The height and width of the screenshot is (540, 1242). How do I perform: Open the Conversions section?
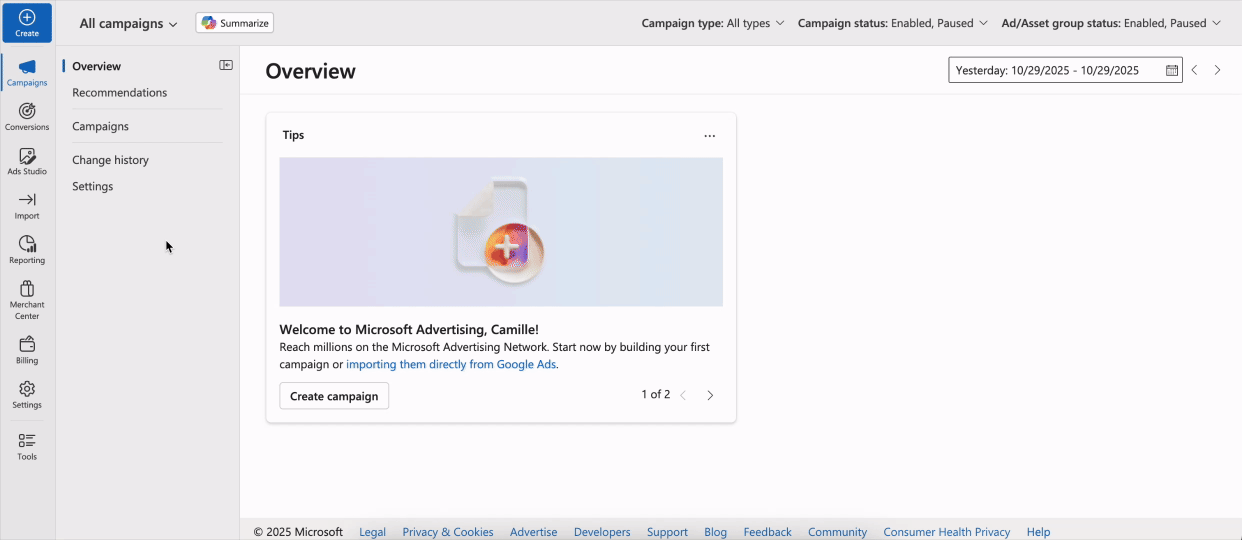[x=27, y=117]
